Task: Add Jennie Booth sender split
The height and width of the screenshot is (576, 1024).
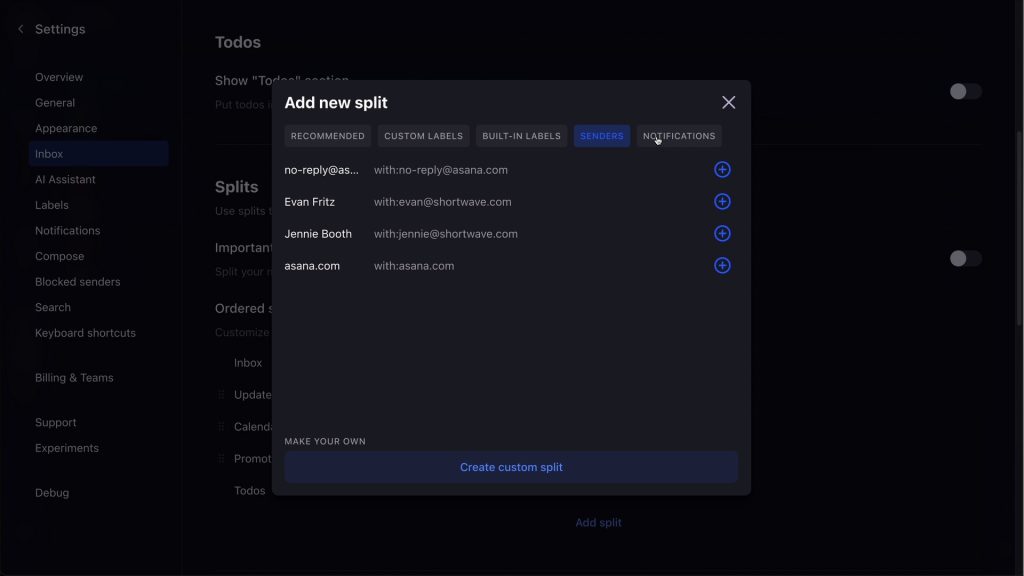Action: (722, 234)
